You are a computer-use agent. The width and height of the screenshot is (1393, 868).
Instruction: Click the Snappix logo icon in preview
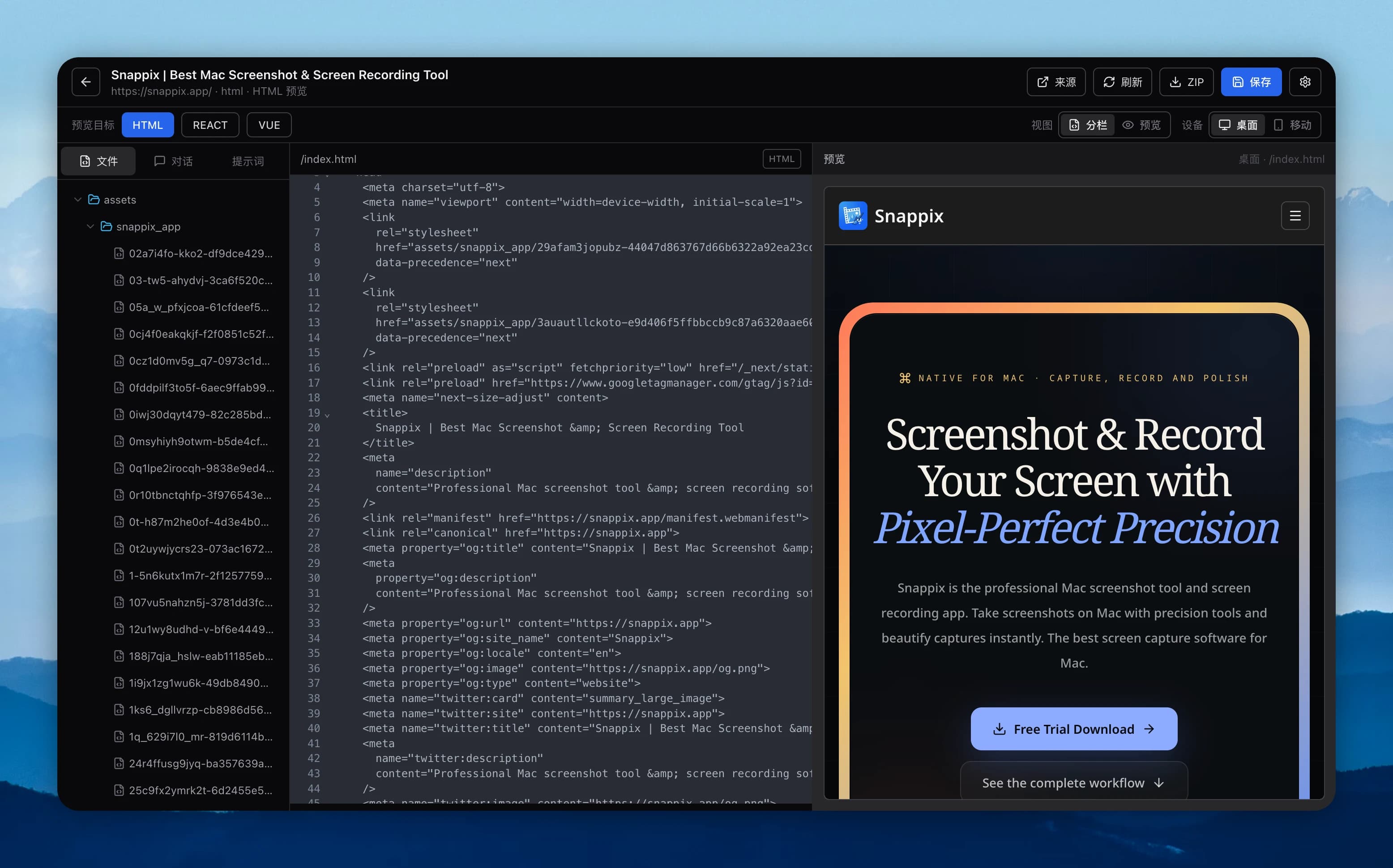tap(853, 215)
